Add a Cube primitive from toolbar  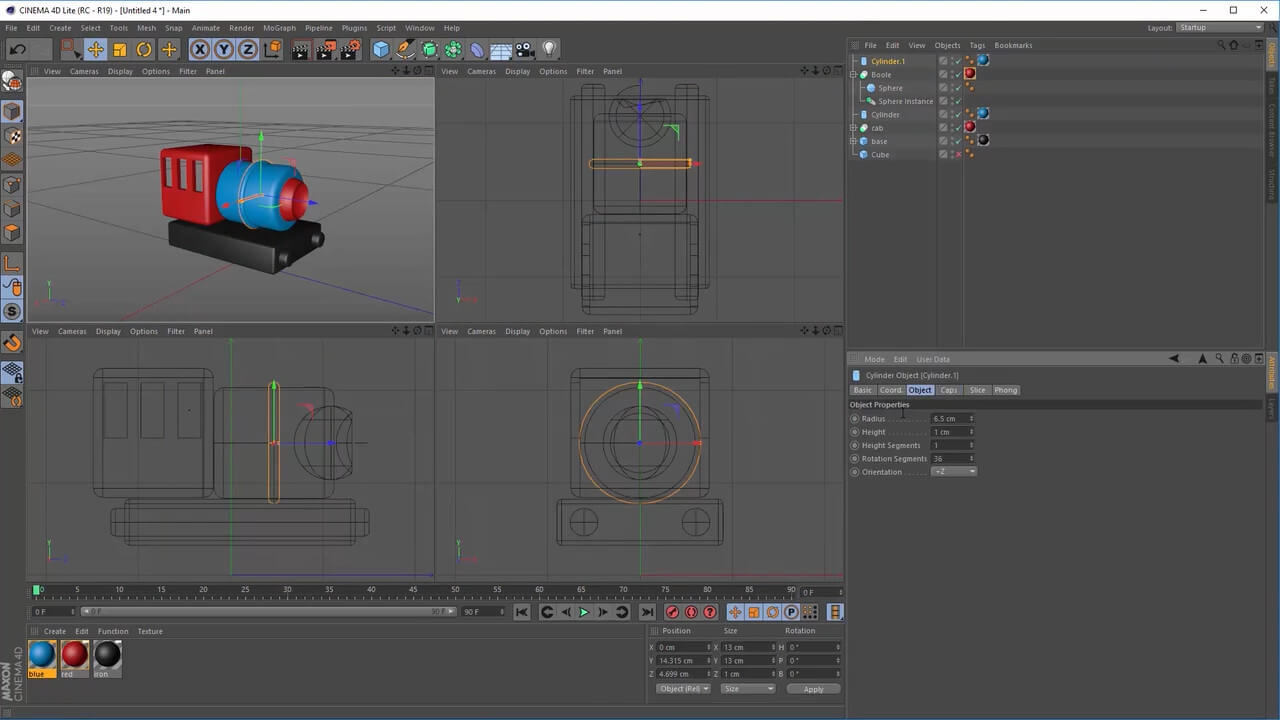click(381, 49)
